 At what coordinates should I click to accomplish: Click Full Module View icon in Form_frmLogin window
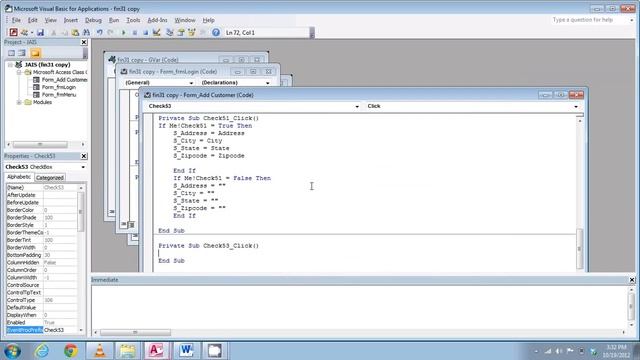(131, 224)
